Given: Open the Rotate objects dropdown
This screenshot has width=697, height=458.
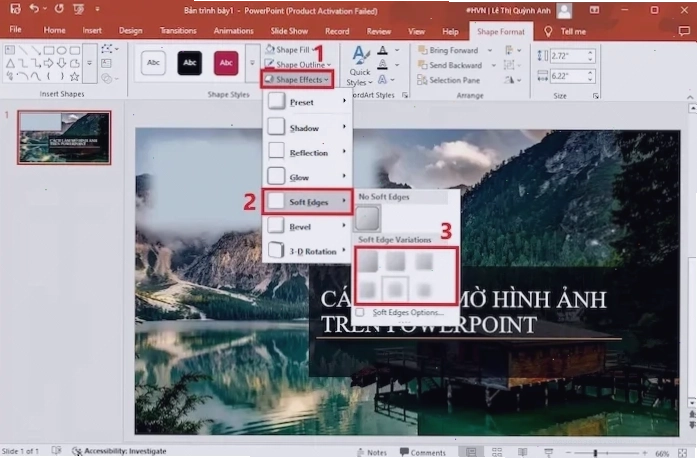Looking at the screenshot, I should click(x=512, y=80).
